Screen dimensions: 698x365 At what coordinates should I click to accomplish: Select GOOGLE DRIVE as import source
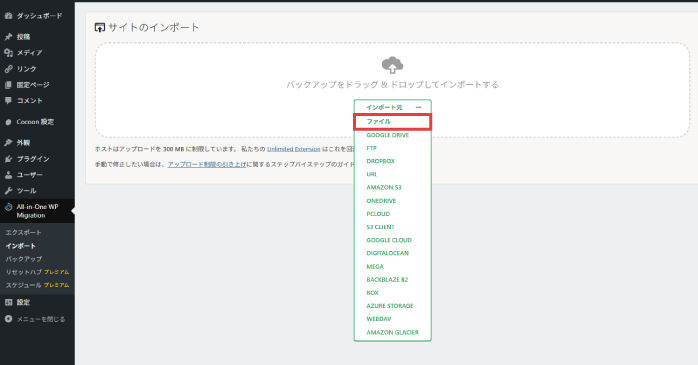[387, 135]
